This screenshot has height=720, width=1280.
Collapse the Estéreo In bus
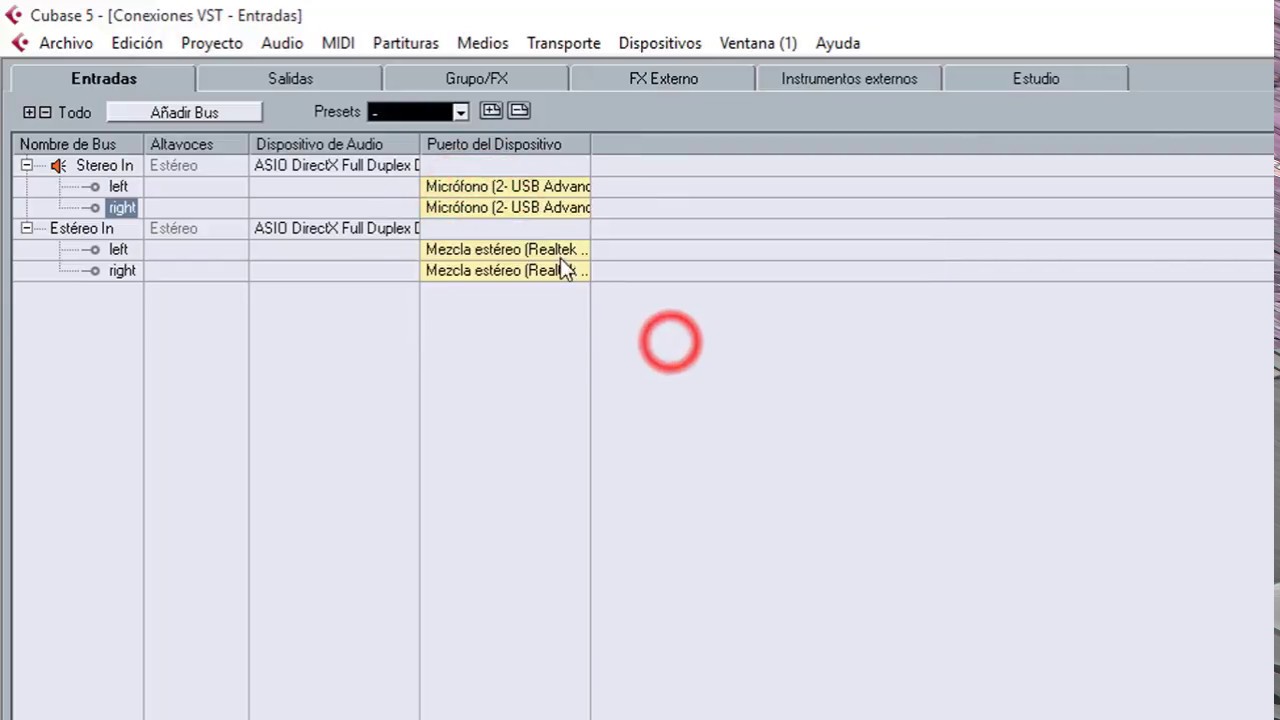tap(27, 229)
